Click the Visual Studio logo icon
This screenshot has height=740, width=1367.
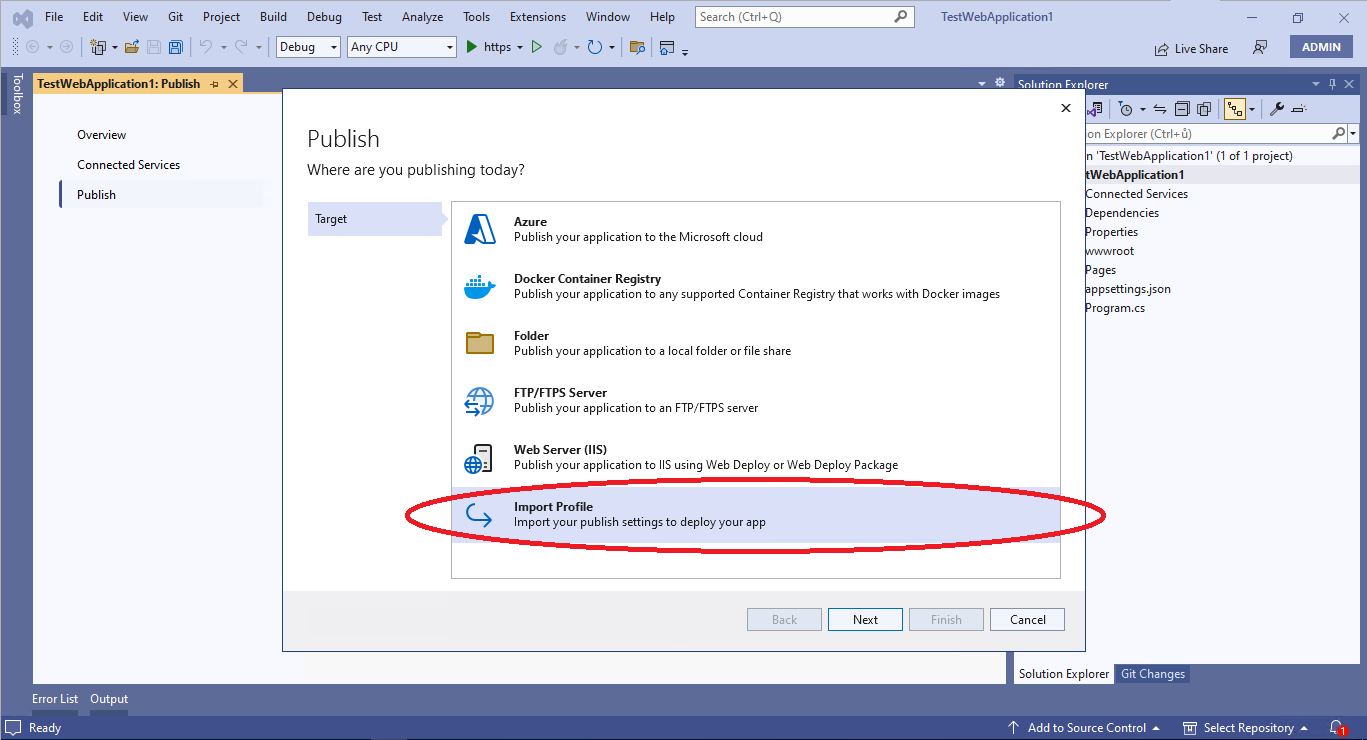(x=22, y=17)
